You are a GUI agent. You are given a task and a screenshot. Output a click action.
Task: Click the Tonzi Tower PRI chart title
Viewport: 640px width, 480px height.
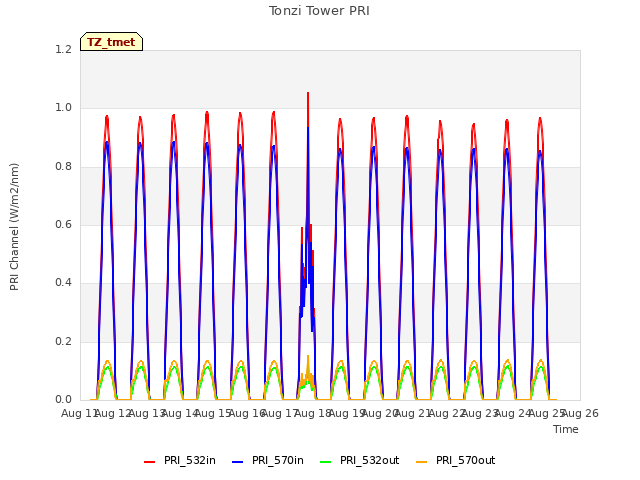[319, 11]
